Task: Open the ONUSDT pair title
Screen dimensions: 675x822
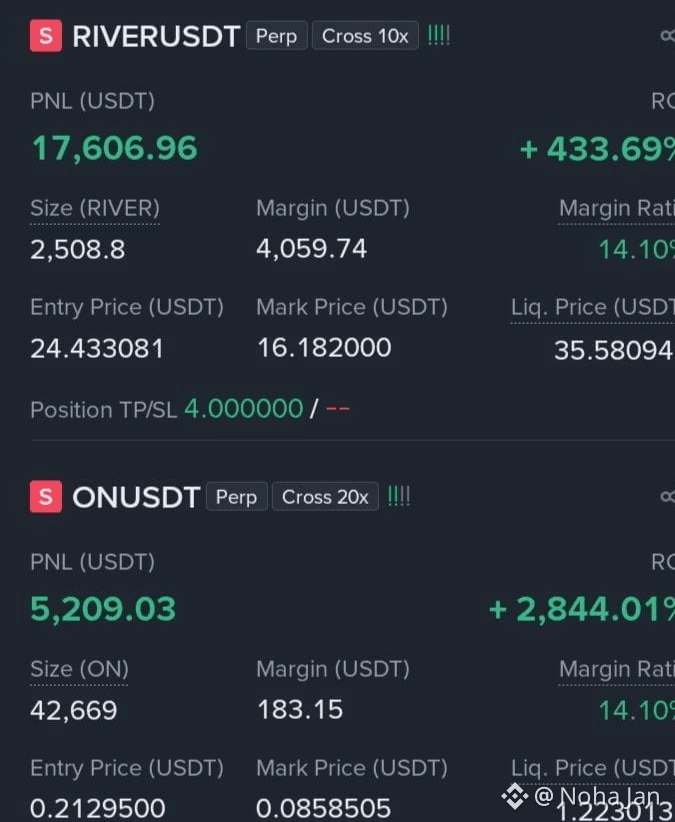Action: click(136, 497)
